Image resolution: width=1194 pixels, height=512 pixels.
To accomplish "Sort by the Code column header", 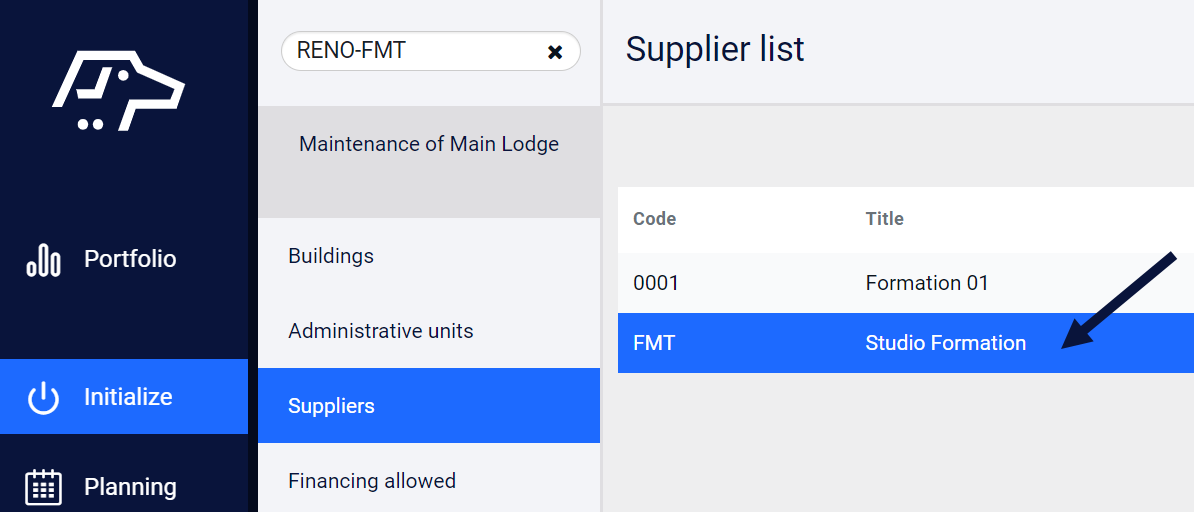I will click(655, 219).
